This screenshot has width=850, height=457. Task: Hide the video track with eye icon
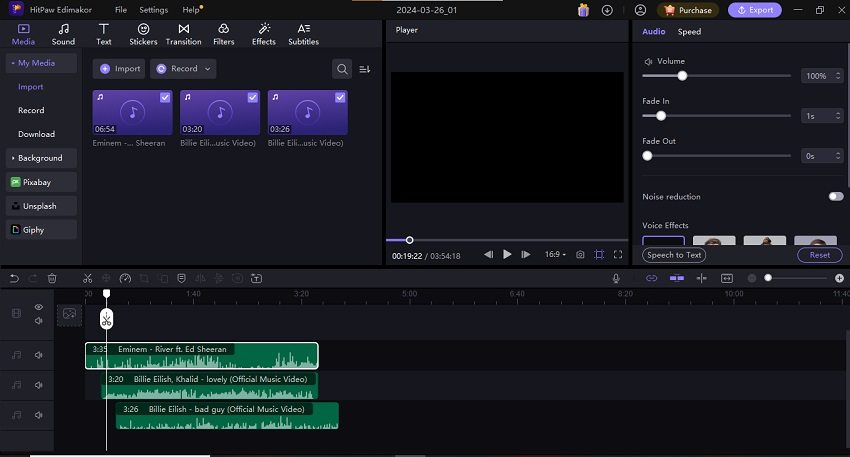click(x=38, y=307)
